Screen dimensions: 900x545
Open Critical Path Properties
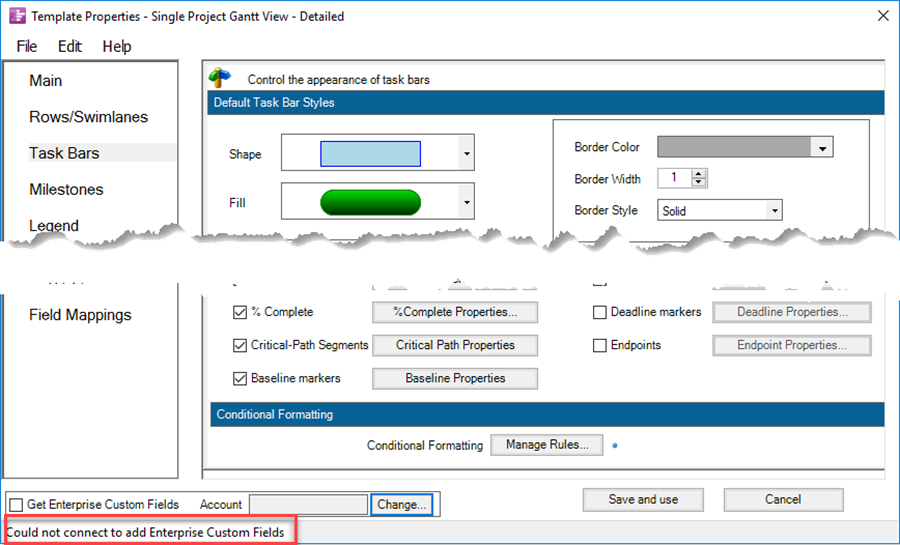click(x=455, y=345)
